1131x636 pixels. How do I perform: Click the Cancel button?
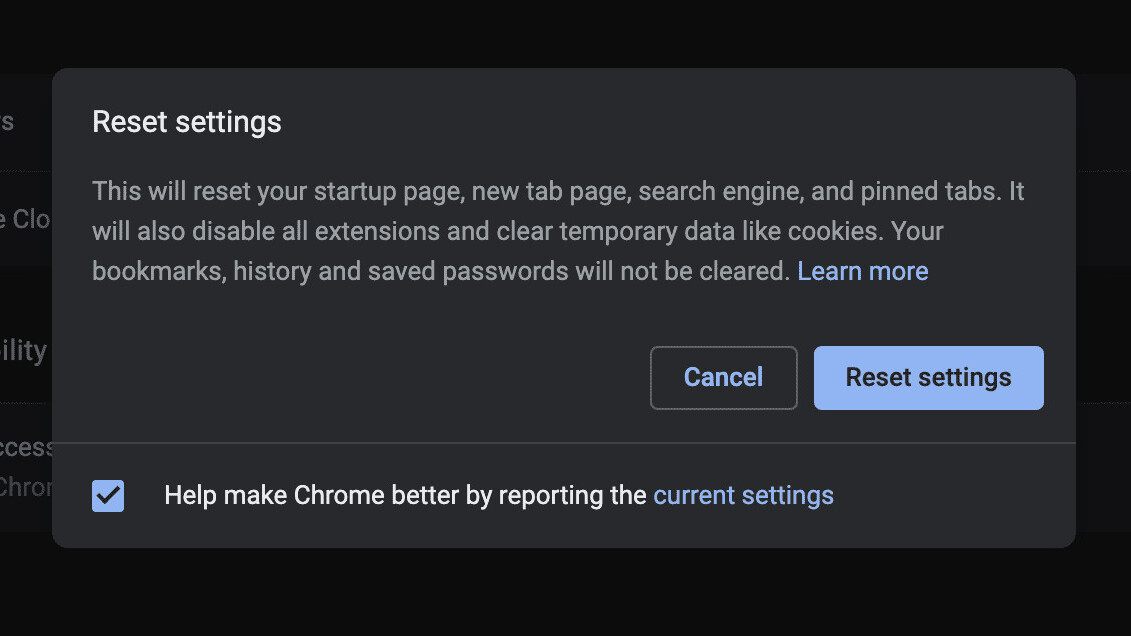[x=723, y=377]
